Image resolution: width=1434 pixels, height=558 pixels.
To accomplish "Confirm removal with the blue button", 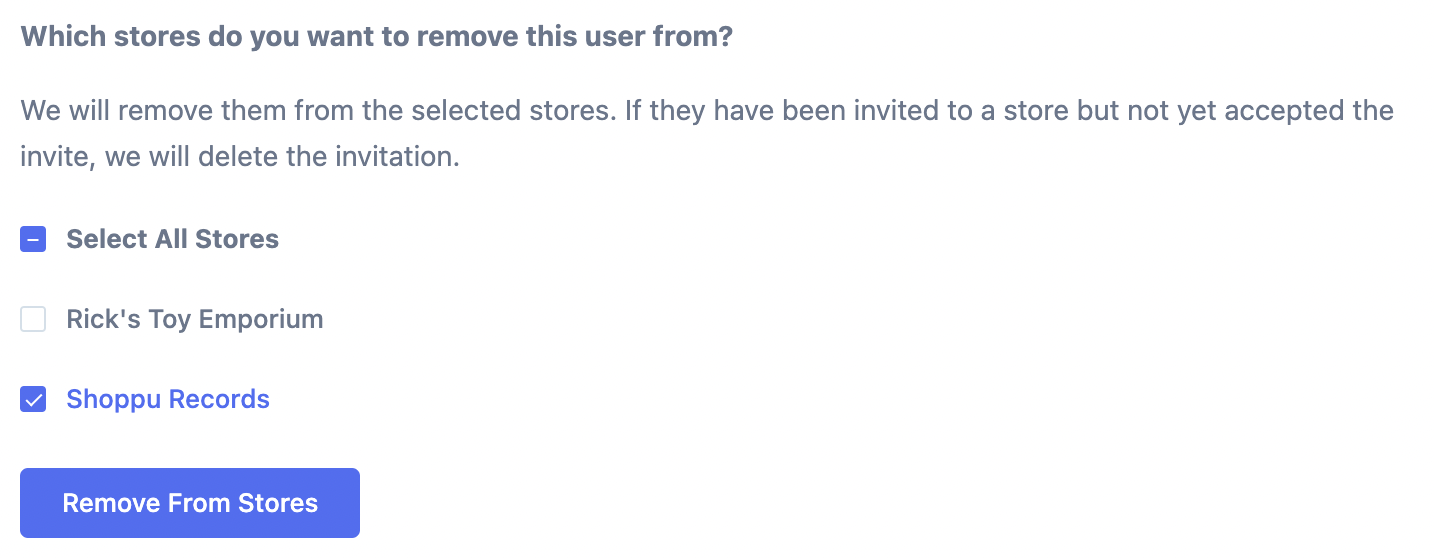I will (190, 503).
